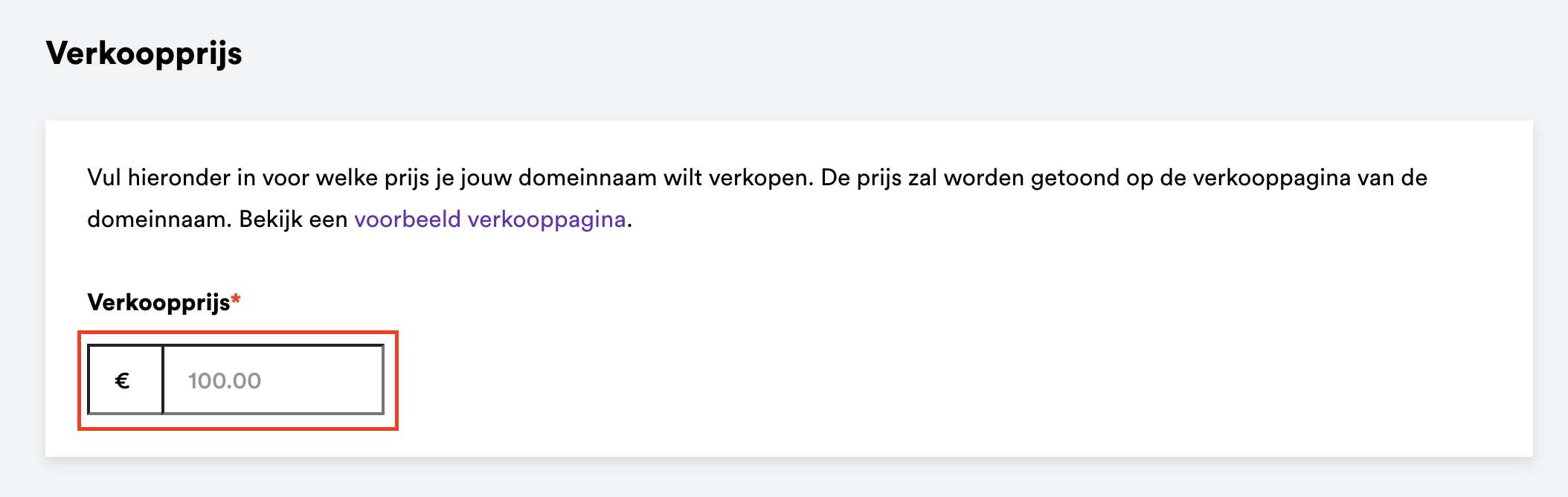Focus the Verkoopprijs amount field
Viewport: 1568px width, 497px height.
pos(273,380)
